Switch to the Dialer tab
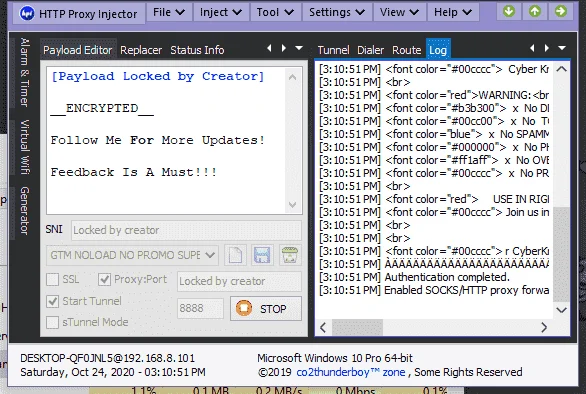 pos(370,50)
